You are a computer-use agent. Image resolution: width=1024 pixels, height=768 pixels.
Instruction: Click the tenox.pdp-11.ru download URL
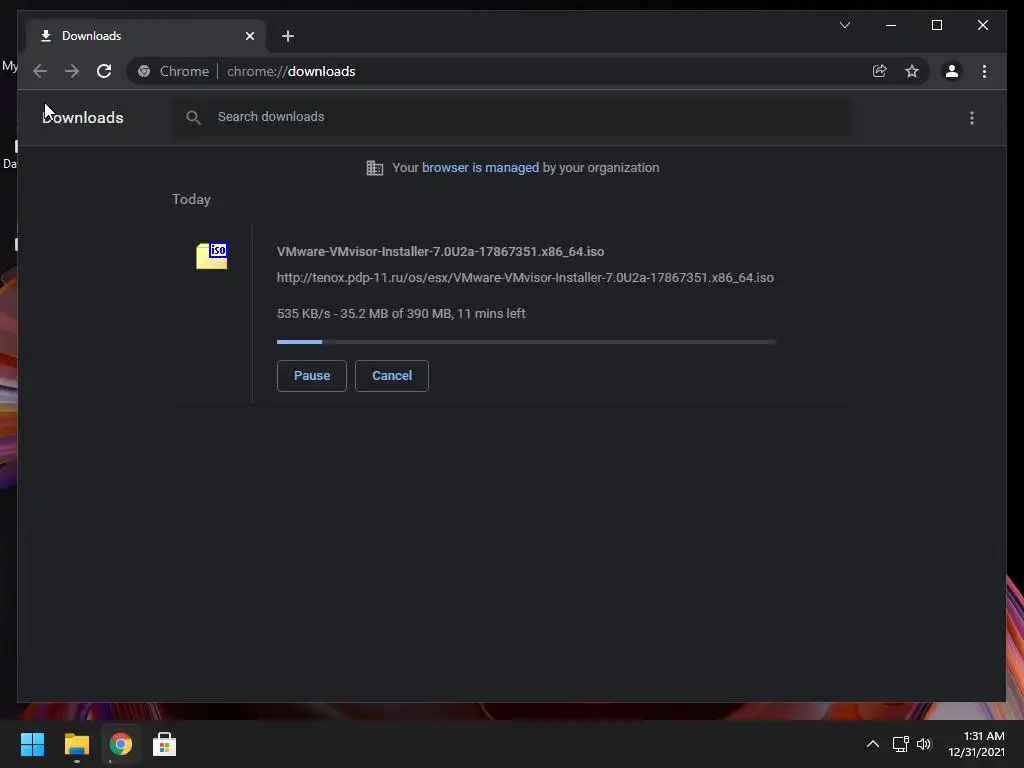[525, 278]
